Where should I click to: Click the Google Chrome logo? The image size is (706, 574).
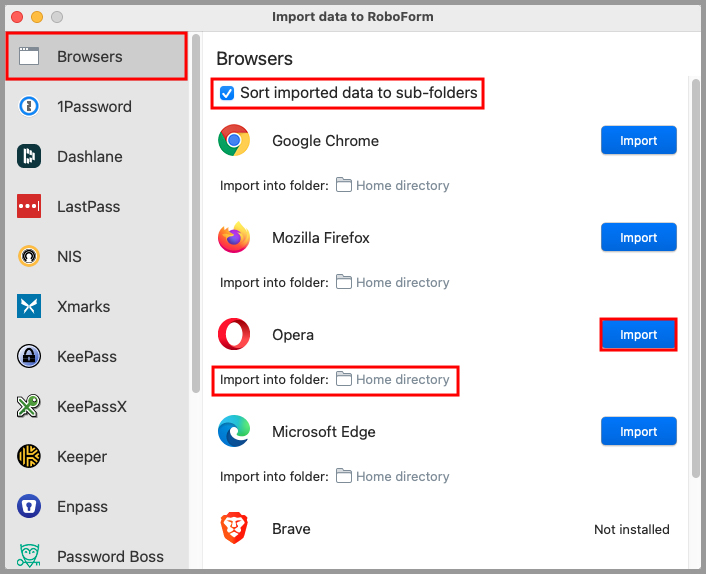pyautogui.click(x=234, y=140)
